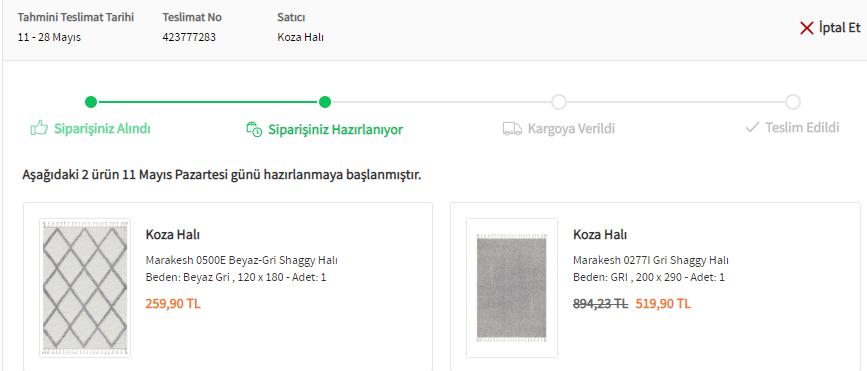Select estimated delivery date 11 - 28 Mayıs

click(49, 38)
